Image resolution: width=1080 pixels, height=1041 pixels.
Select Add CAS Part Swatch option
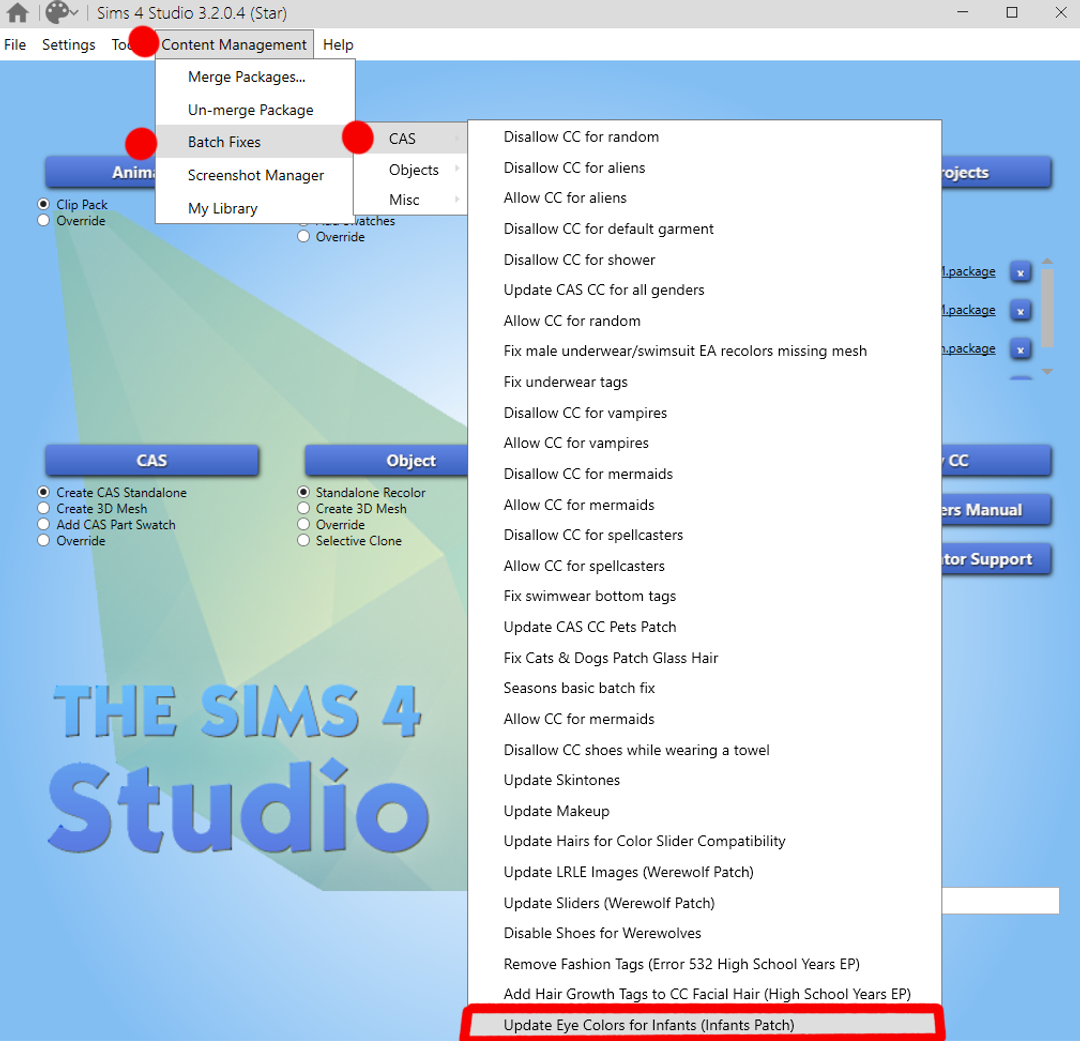click(44, 525)
